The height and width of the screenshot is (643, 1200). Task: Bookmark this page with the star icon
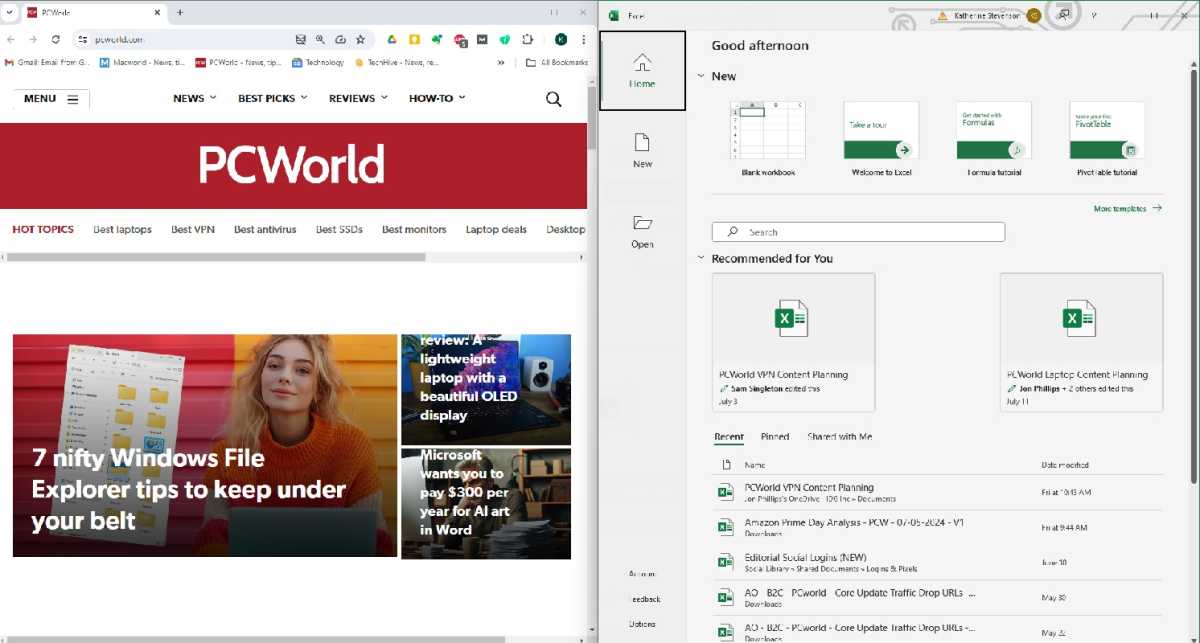360,39
